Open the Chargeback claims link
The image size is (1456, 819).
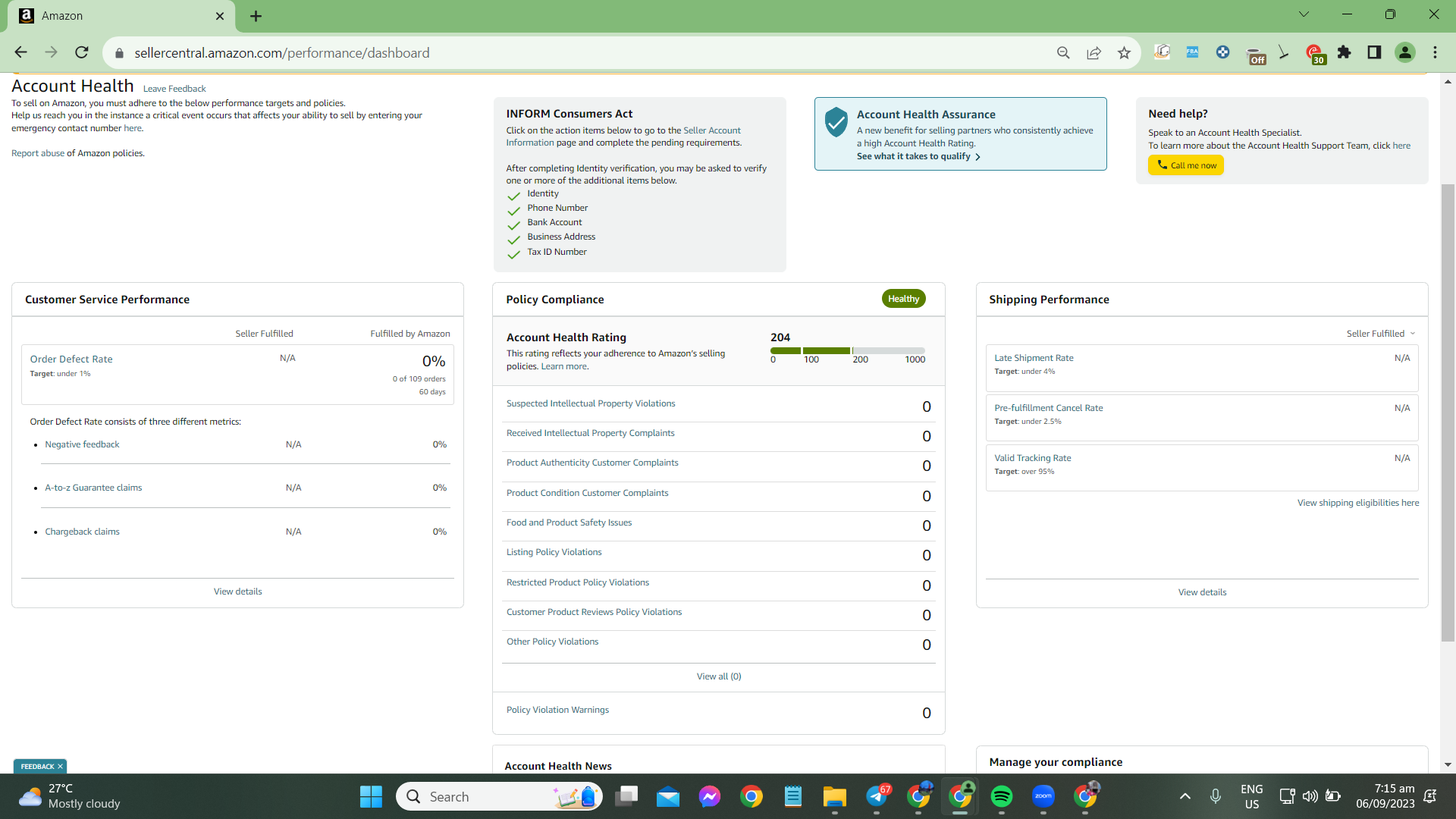point(82,532)
